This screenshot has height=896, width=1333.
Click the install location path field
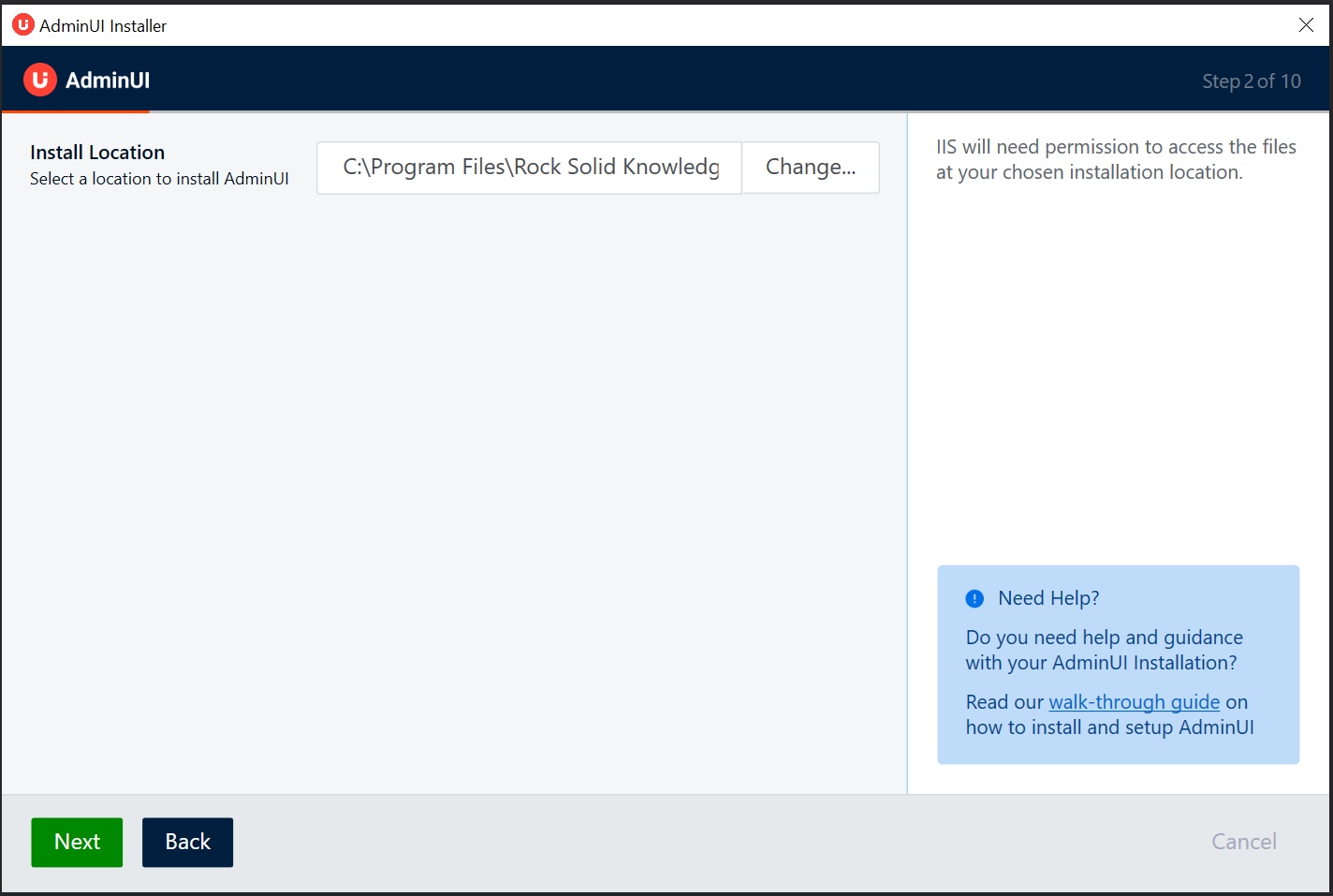(x=527, y=167)
